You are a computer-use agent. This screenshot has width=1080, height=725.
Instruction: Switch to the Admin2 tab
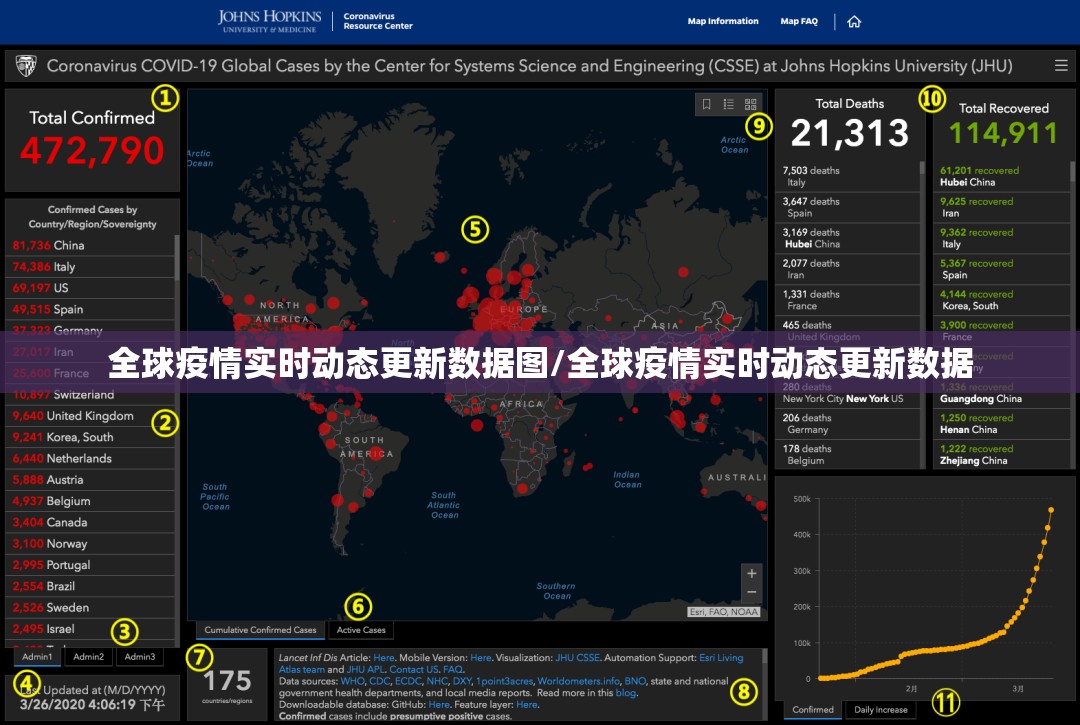tap(88, 657)
